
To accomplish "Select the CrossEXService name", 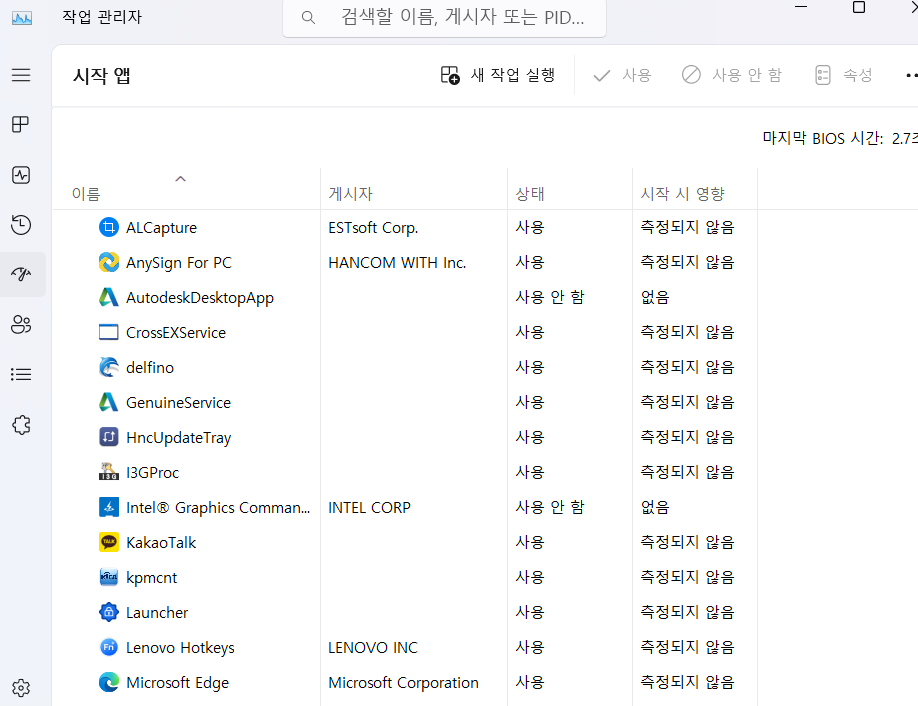I will pyautogui.click(x=176, y=333).
